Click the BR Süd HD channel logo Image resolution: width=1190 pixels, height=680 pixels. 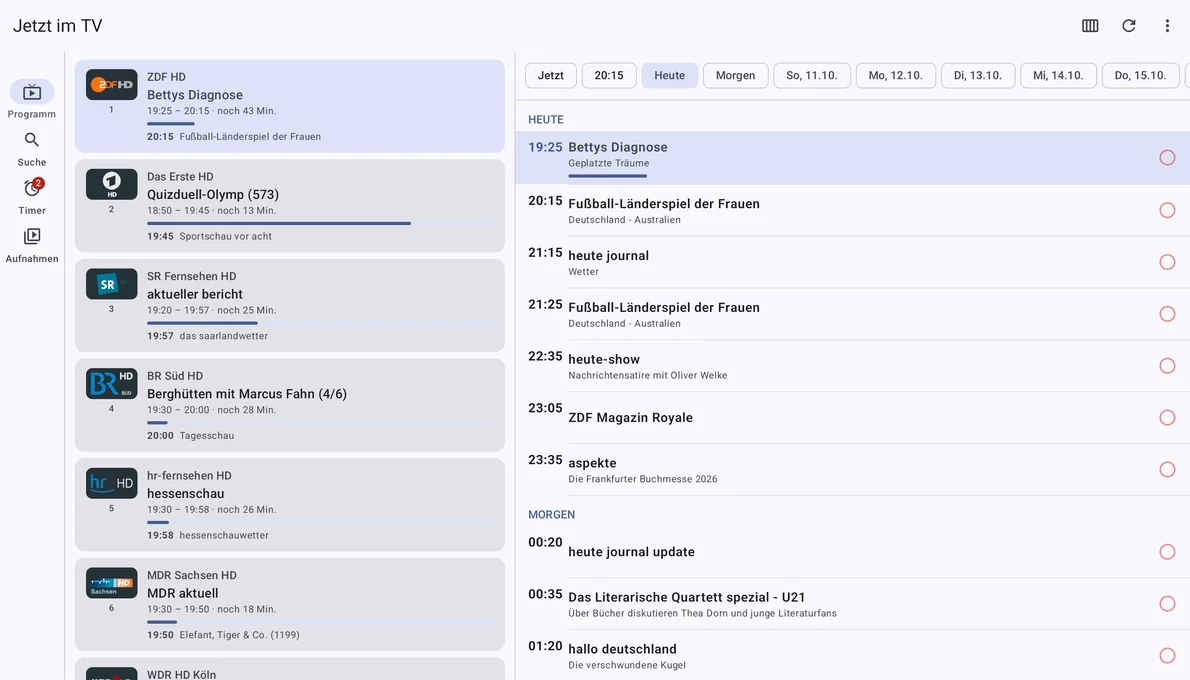(112, 384)
